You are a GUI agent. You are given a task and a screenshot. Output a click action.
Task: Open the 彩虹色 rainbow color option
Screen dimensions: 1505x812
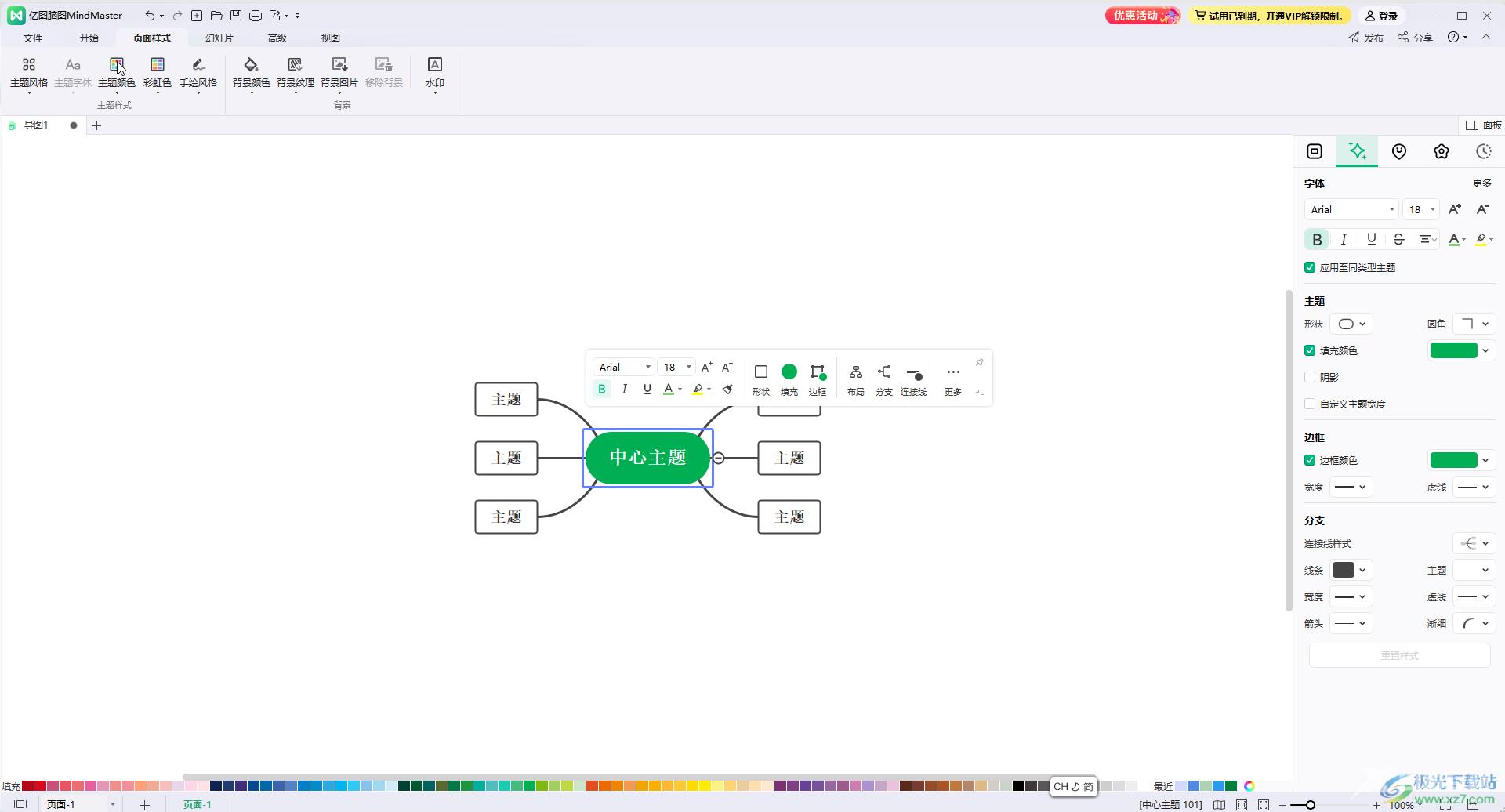[x=158, y=74]
